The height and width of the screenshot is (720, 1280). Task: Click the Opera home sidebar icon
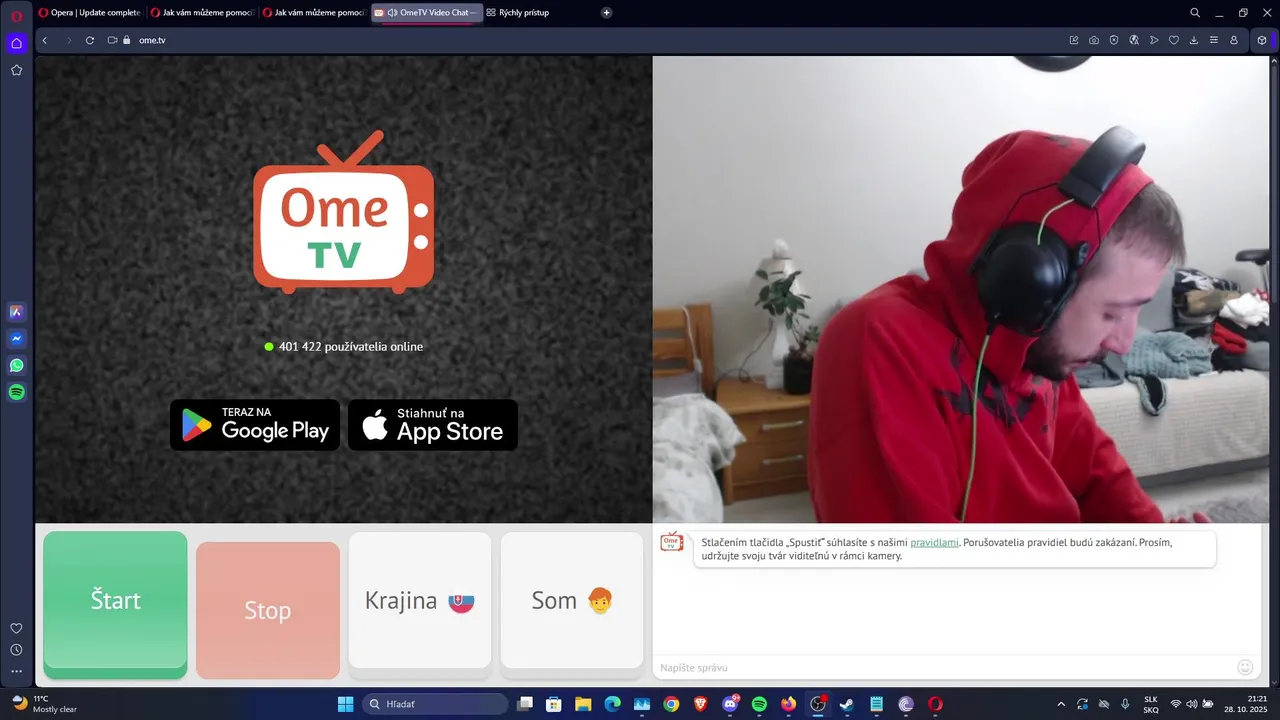pos(16,43)
